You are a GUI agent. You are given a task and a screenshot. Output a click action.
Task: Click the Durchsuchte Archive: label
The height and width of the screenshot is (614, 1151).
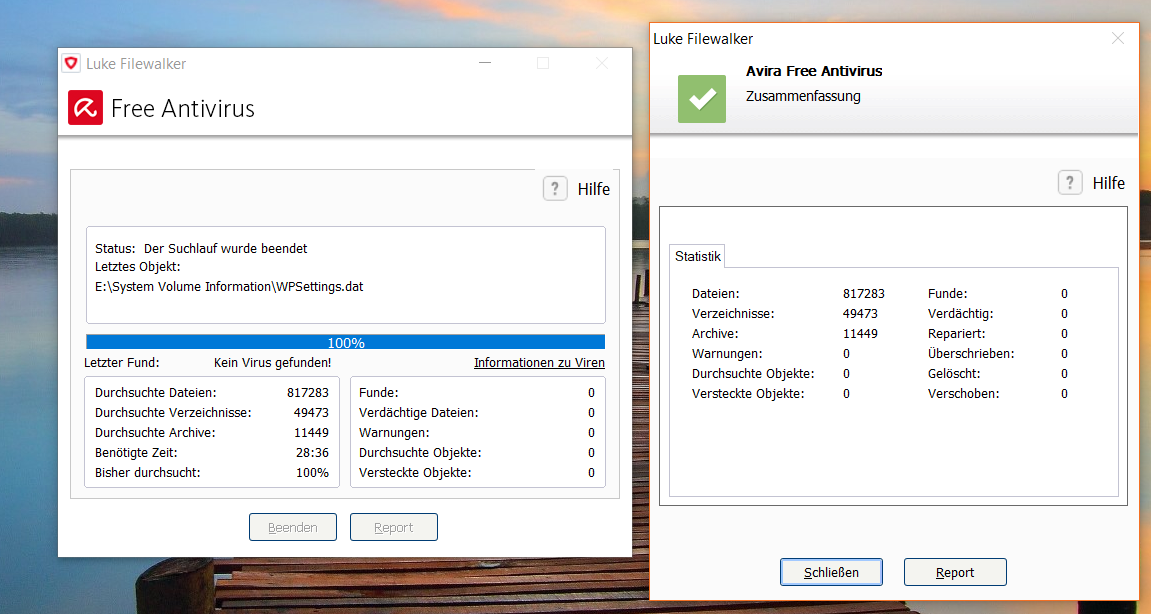[x=155, y=433]
